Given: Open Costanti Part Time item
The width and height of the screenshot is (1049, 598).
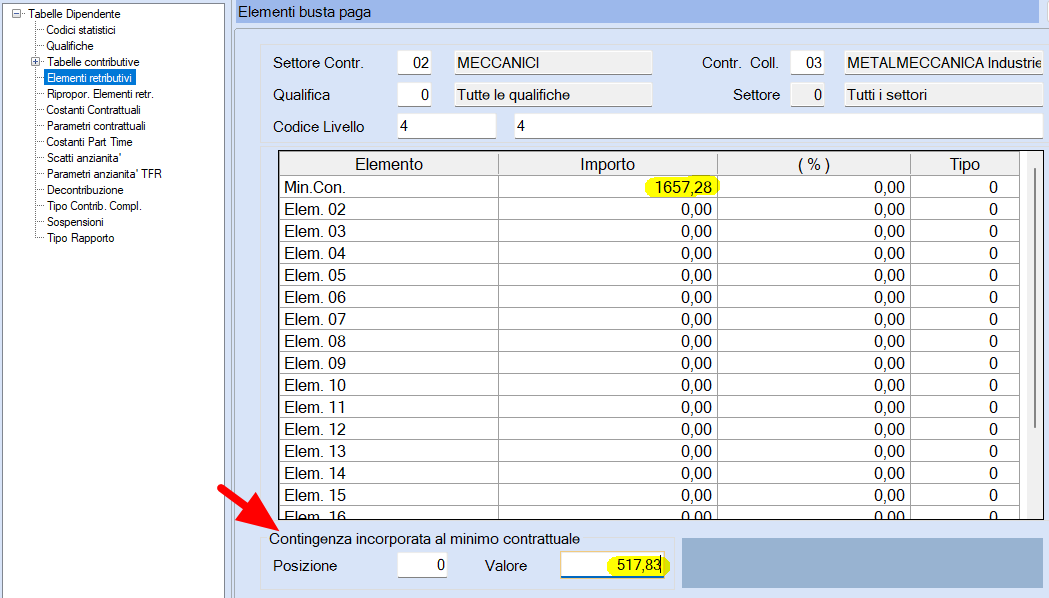Looking at the screenshot, I should click(90, 142).
